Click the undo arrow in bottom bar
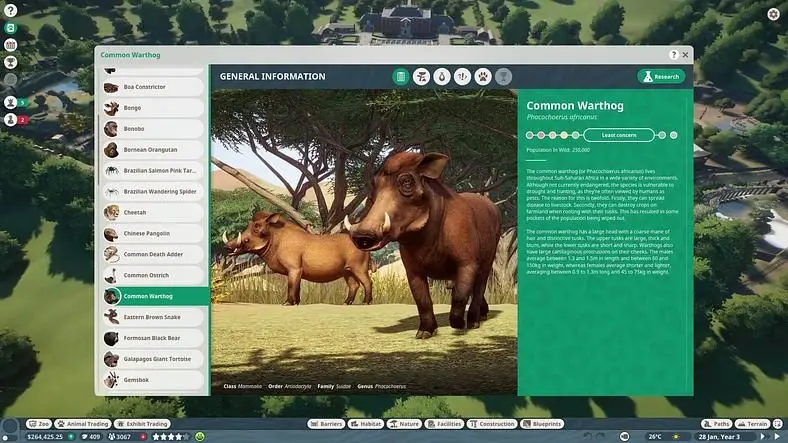The height and width of the screenshot is (443, 788). 587,436
